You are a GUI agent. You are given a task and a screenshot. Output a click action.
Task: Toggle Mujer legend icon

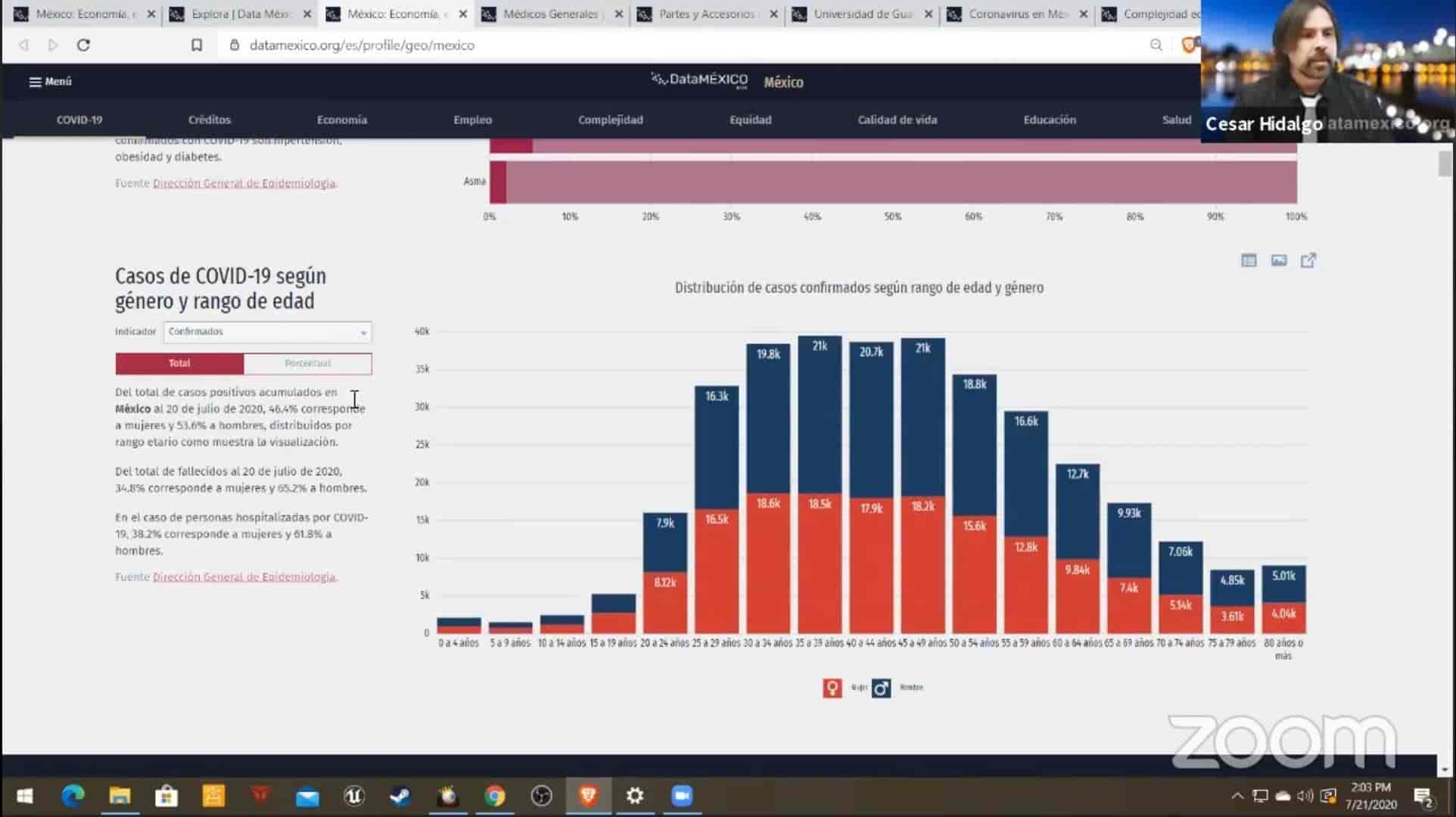832,688
